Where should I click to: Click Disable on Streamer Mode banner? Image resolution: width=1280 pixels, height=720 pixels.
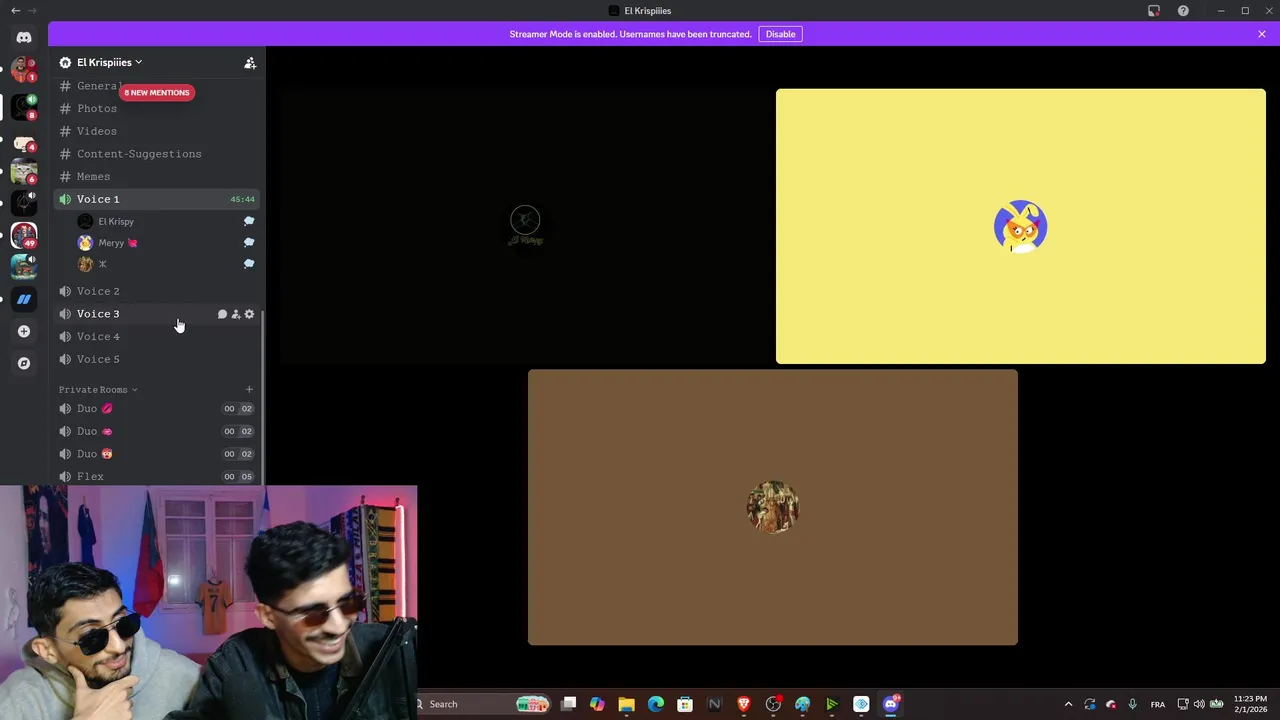coord(780,34)
